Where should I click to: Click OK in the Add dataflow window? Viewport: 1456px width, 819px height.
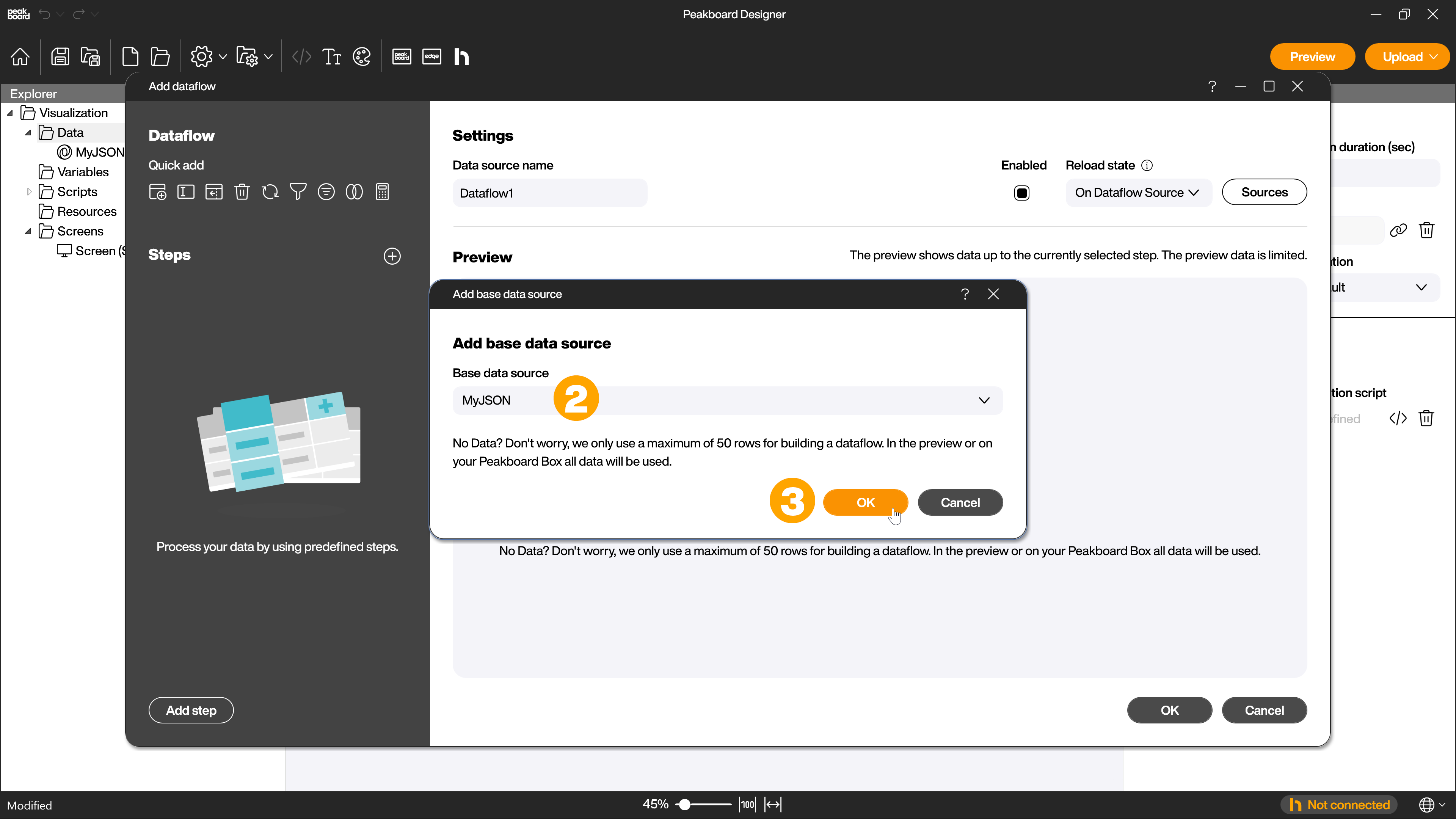click(1169, 711)
